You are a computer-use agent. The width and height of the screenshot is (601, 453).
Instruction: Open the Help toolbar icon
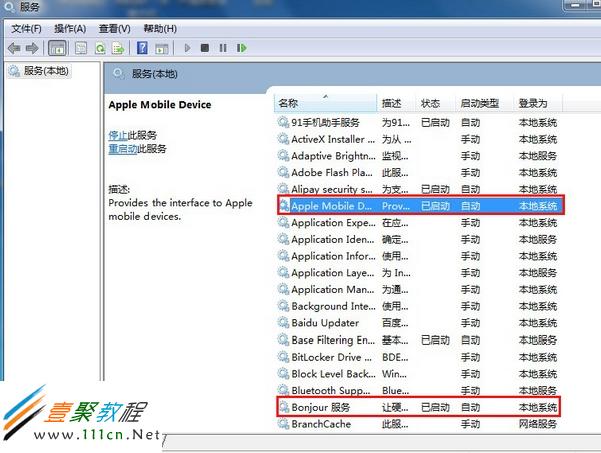point(142,48)
